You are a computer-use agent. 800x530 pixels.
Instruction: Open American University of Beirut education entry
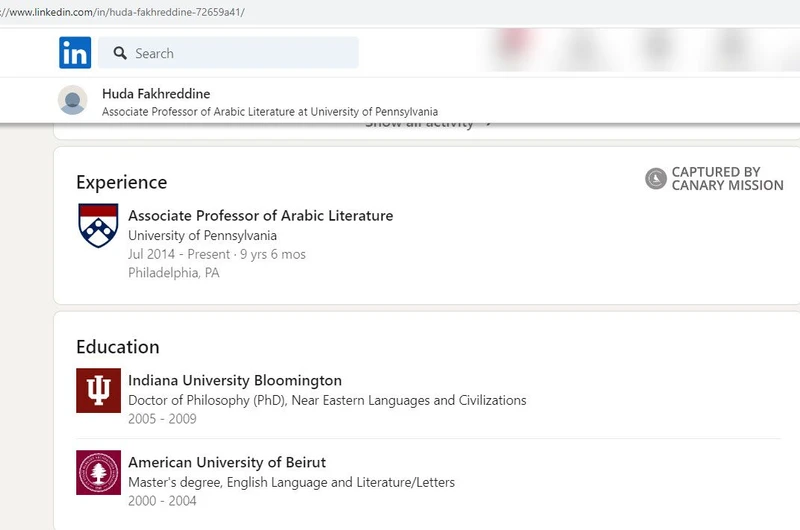pyautogui.click(x=227, y=463)
